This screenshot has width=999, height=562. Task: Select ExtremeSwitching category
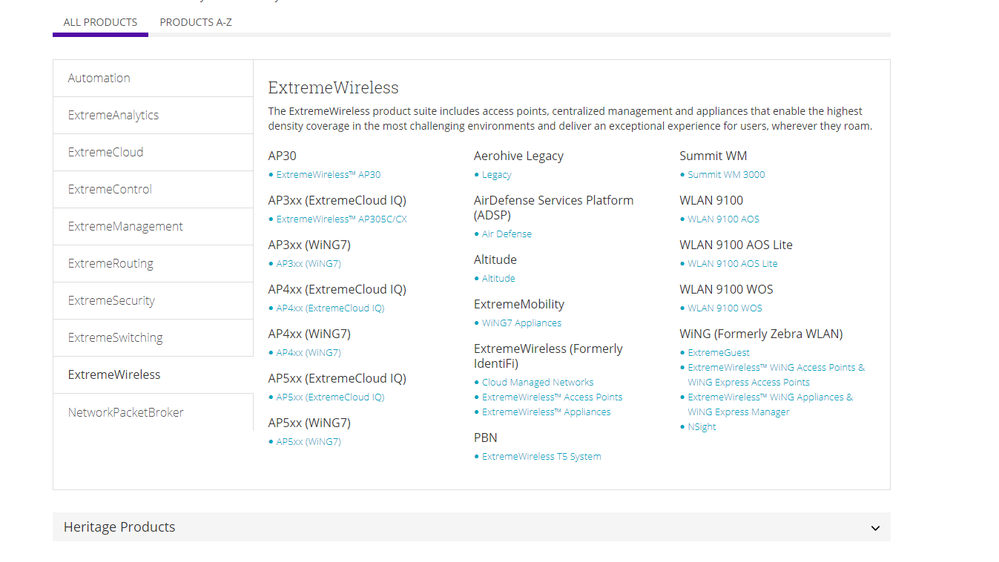153,337
